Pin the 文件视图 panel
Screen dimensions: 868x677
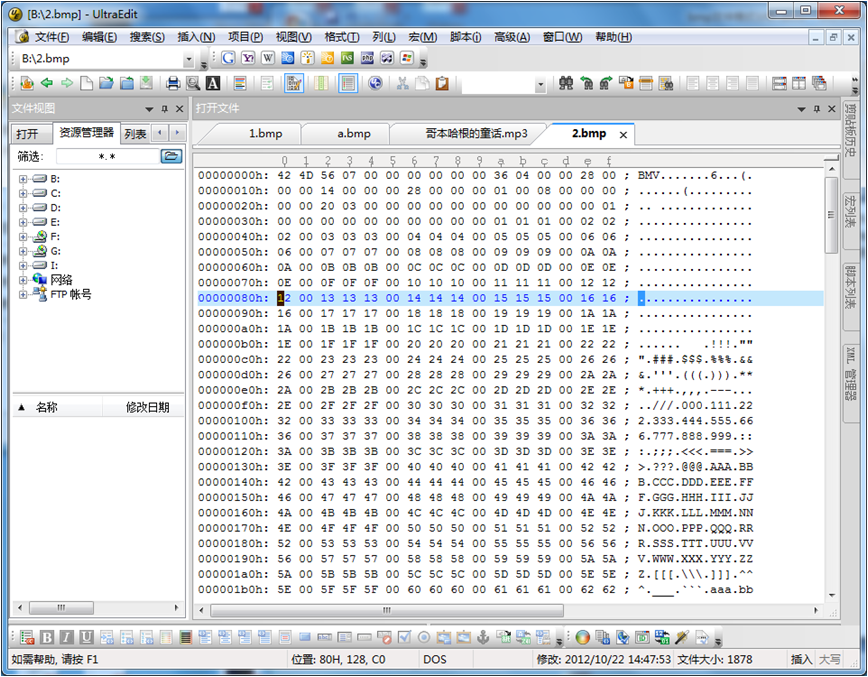(164, 109)
